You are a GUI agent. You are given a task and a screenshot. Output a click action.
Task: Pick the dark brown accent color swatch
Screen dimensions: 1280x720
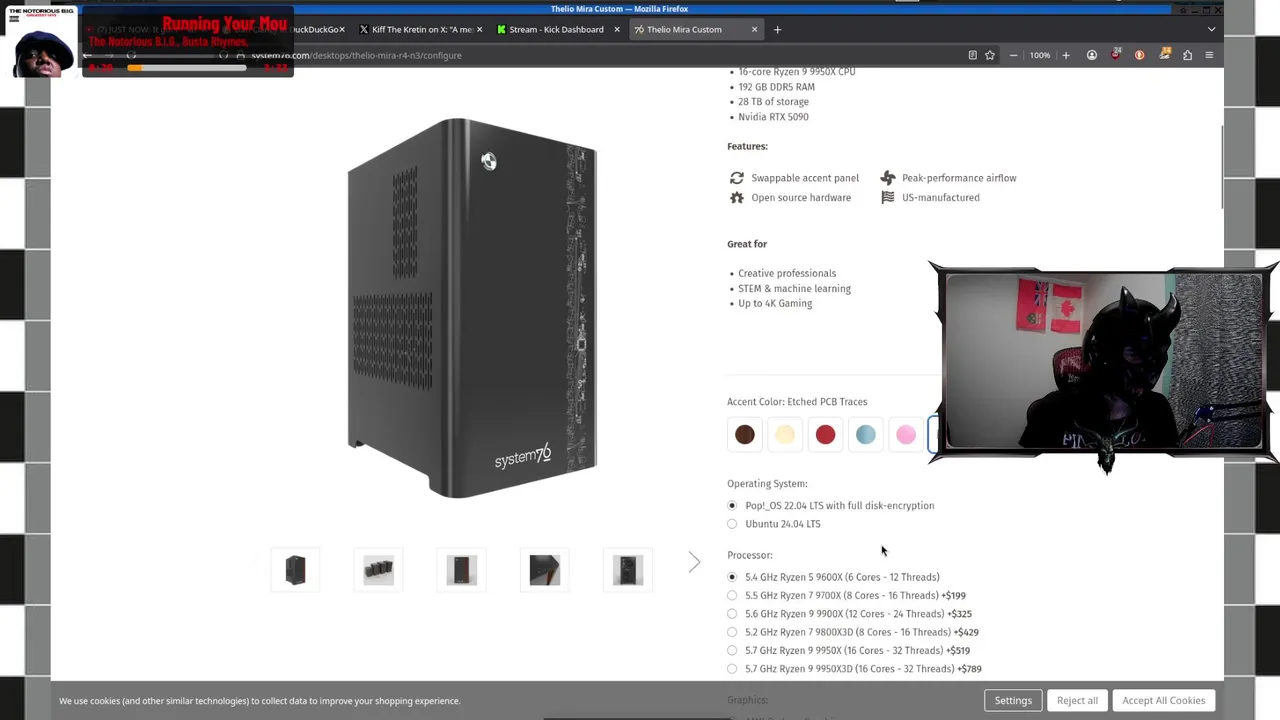[745, 435]
